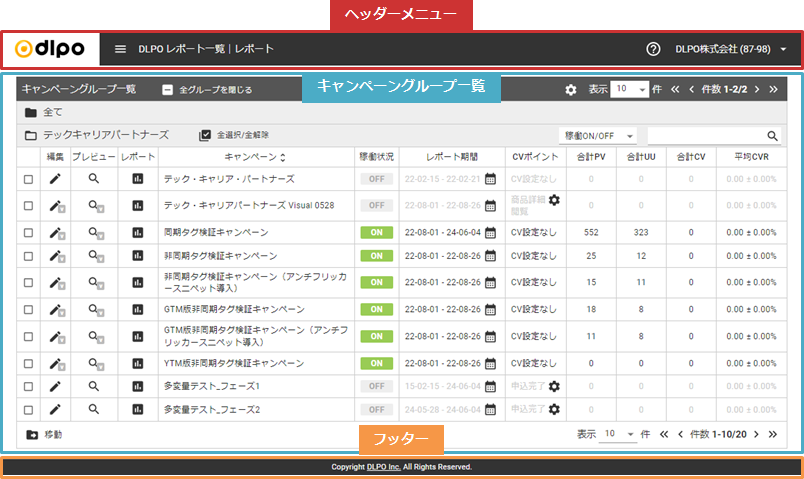
Task: Click search magnifier in the filter box
Action: tap(772, 136)
